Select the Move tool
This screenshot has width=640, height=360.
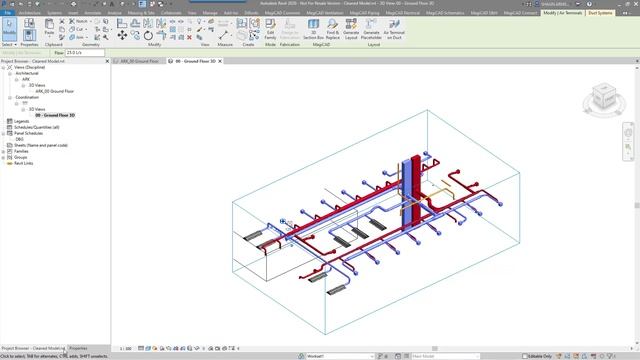tap(122, 36)
